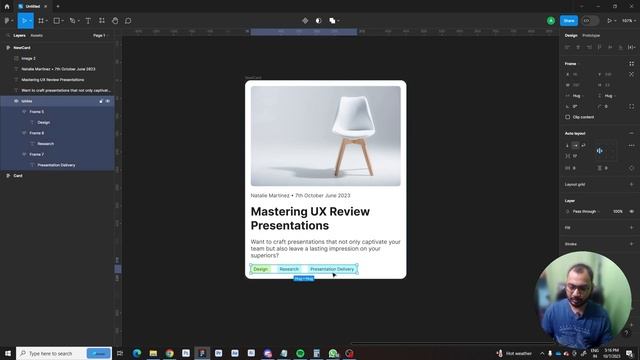640x360 pixels.
Task: Open the Resources tool
Action: (102, 20)
